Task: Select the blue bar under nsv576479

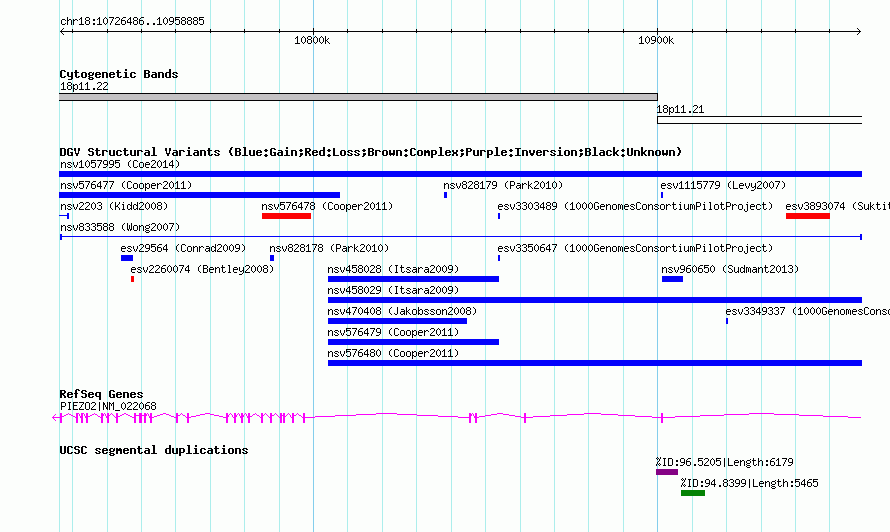Action: 413,342
